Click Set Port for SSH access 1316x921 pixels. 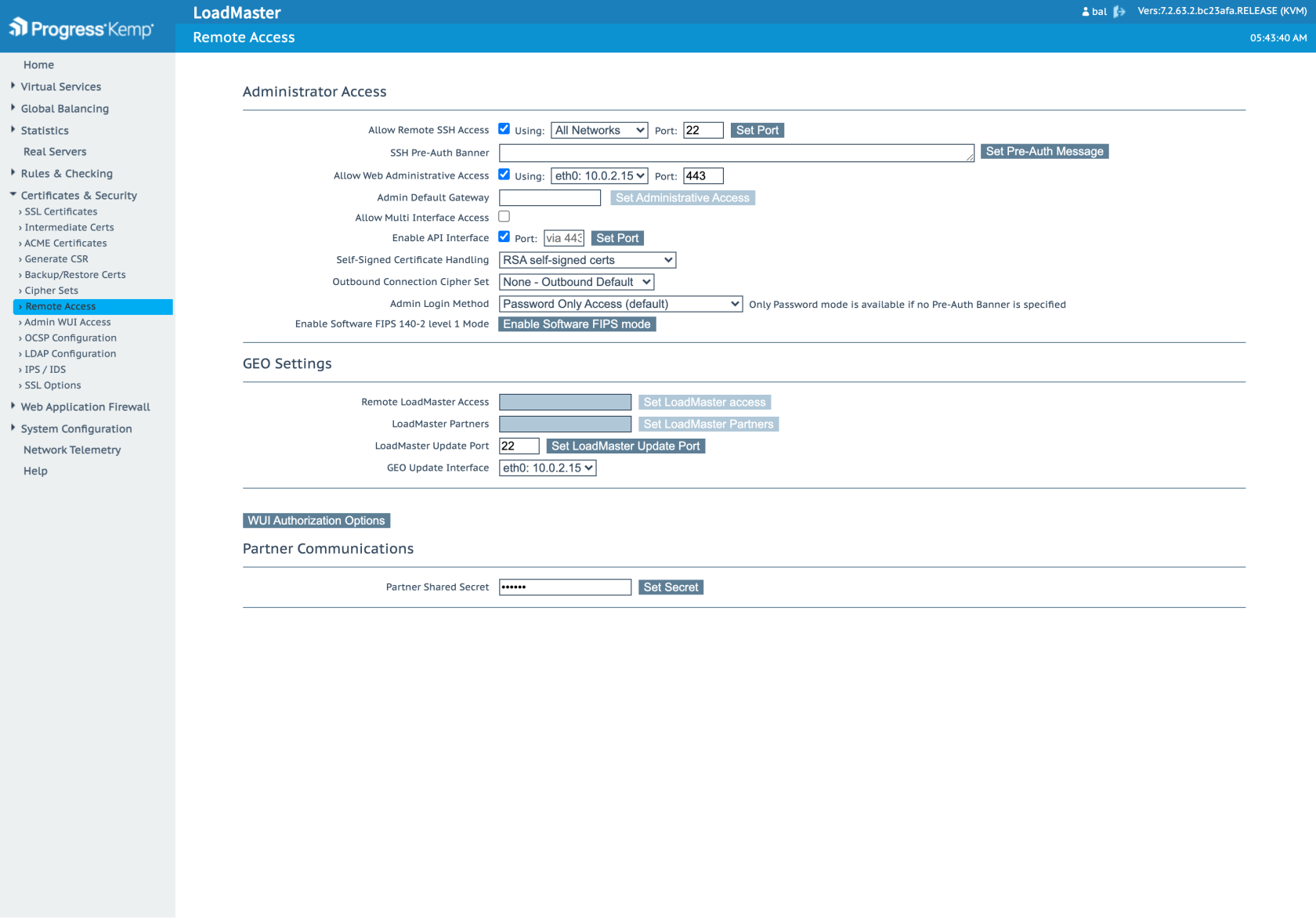click(757, 131)
